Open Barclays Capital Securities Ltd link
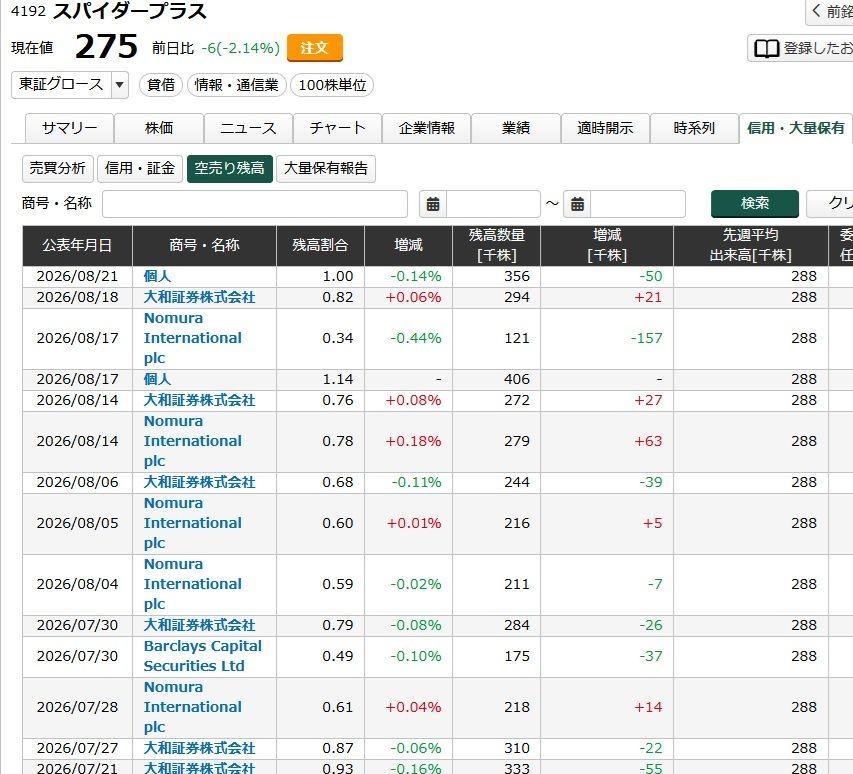 click(x=202, y=656)
